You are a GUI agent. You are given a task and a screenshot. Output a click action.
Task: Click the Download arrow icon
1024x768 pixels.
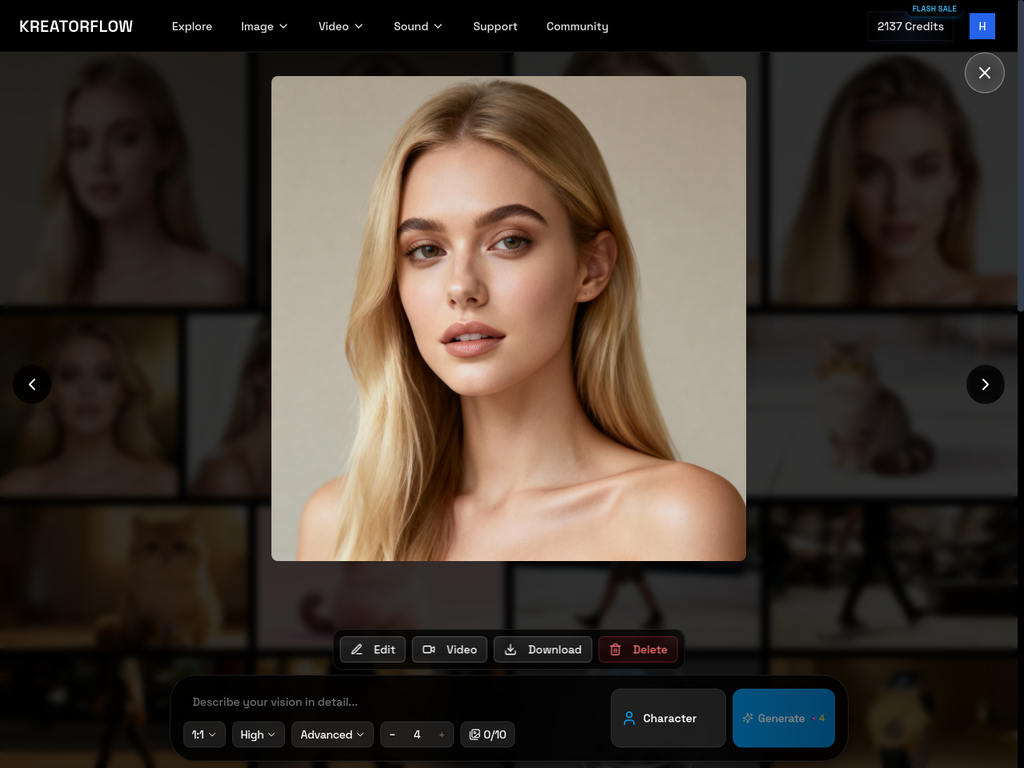[x=513, y=649]
